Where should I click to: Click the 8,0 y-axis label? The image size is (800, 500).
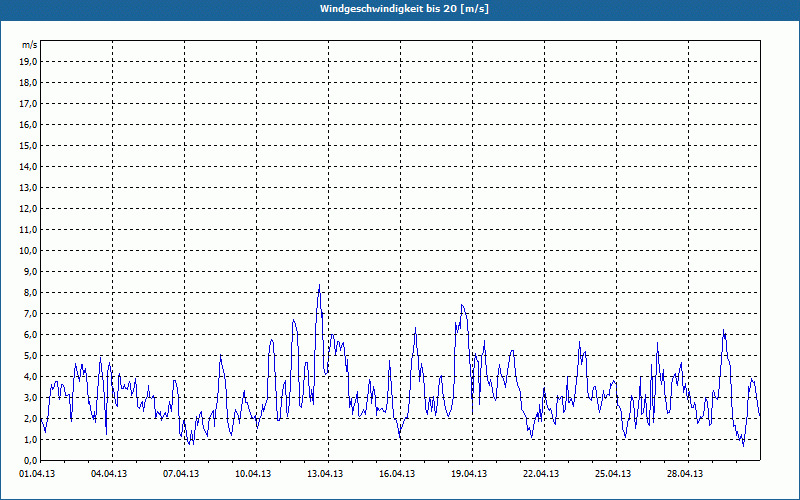pos(30,292)
